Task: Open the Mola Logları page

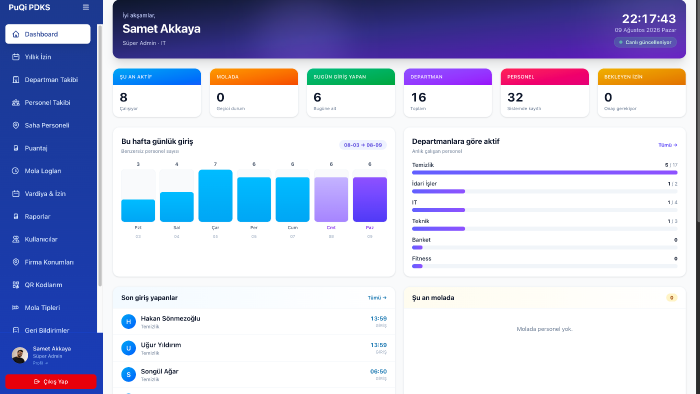Action: [48, 171]
